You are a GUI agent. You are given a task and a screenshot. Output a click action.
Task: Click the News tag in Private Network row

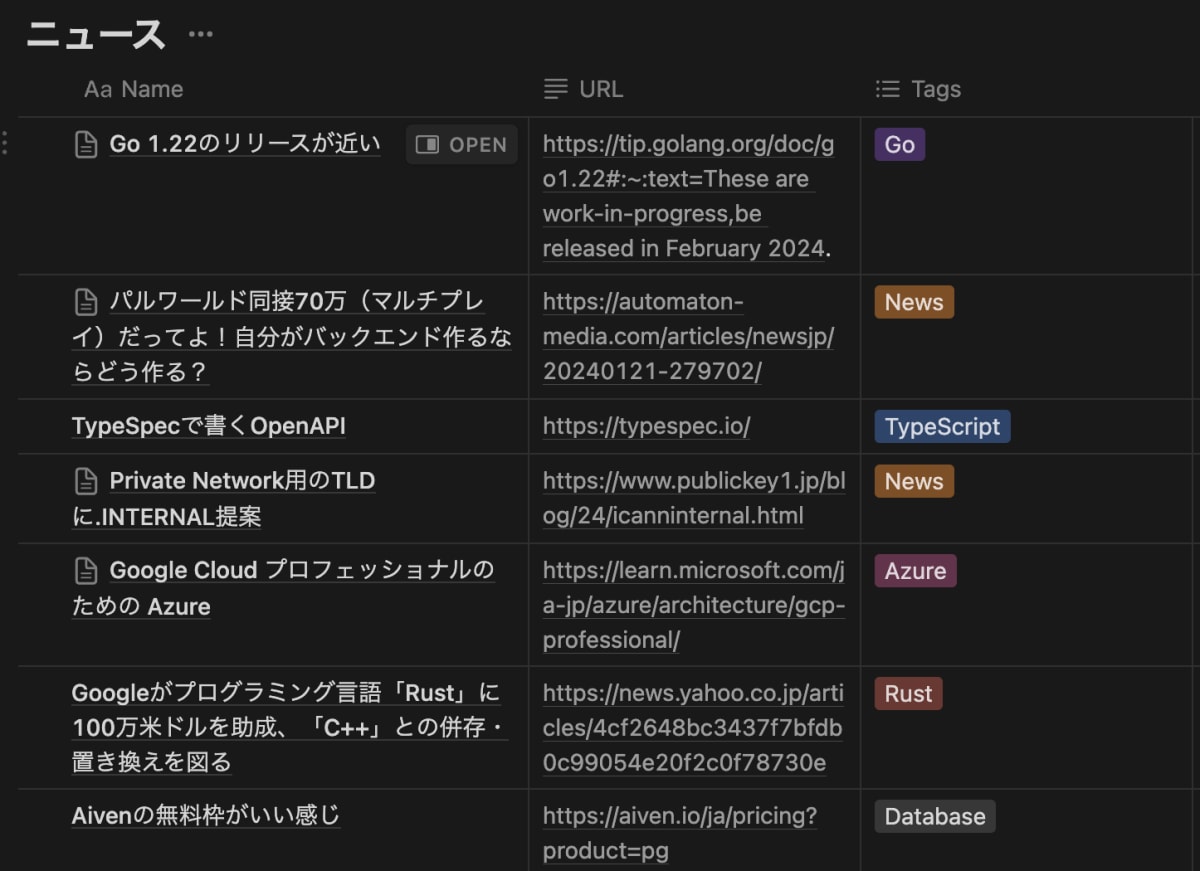pyautogui.click(x=914, y=481)
